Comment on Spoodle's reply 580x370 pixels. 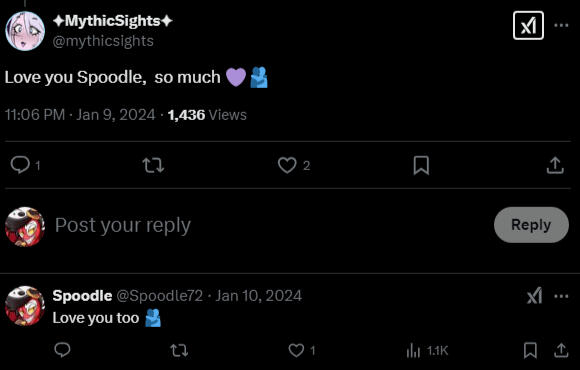click(x=62, y=350)
